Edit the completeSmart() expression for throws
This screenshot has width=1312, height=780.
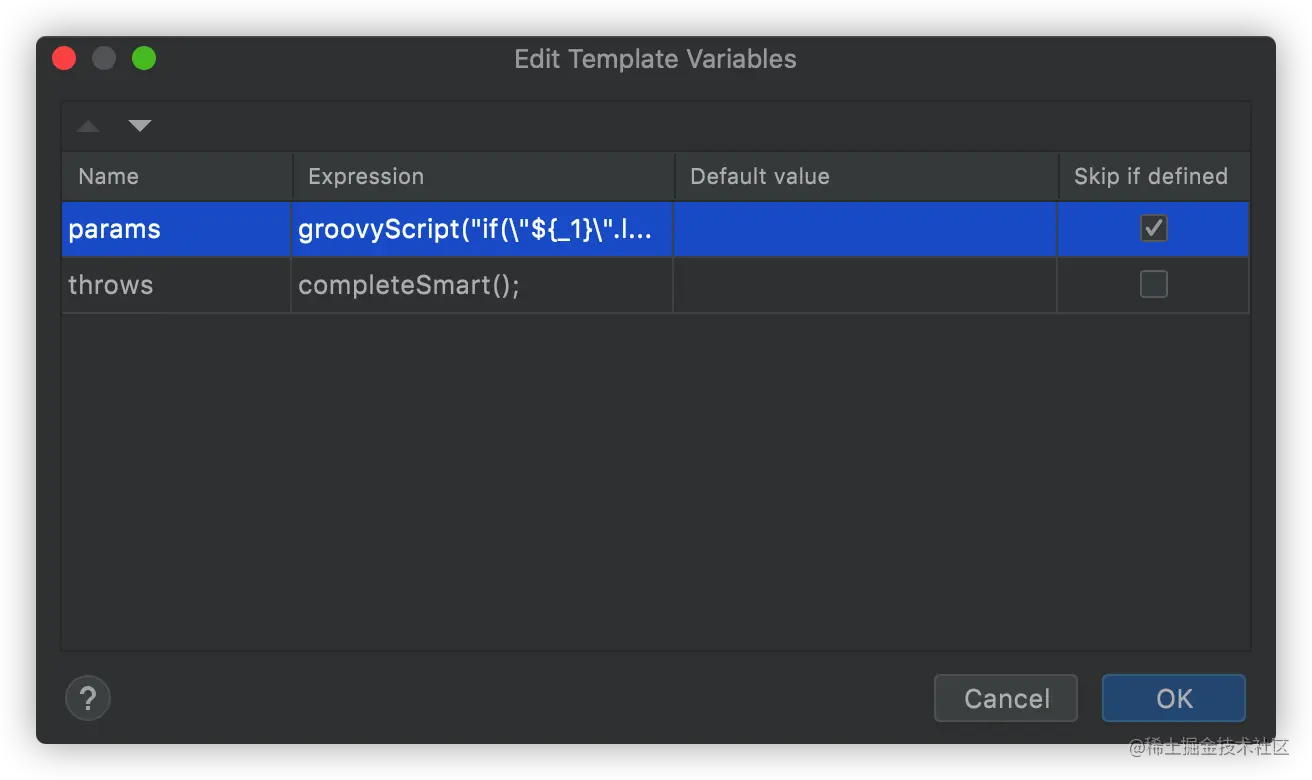pyautogui.click(x=482, y=285)
